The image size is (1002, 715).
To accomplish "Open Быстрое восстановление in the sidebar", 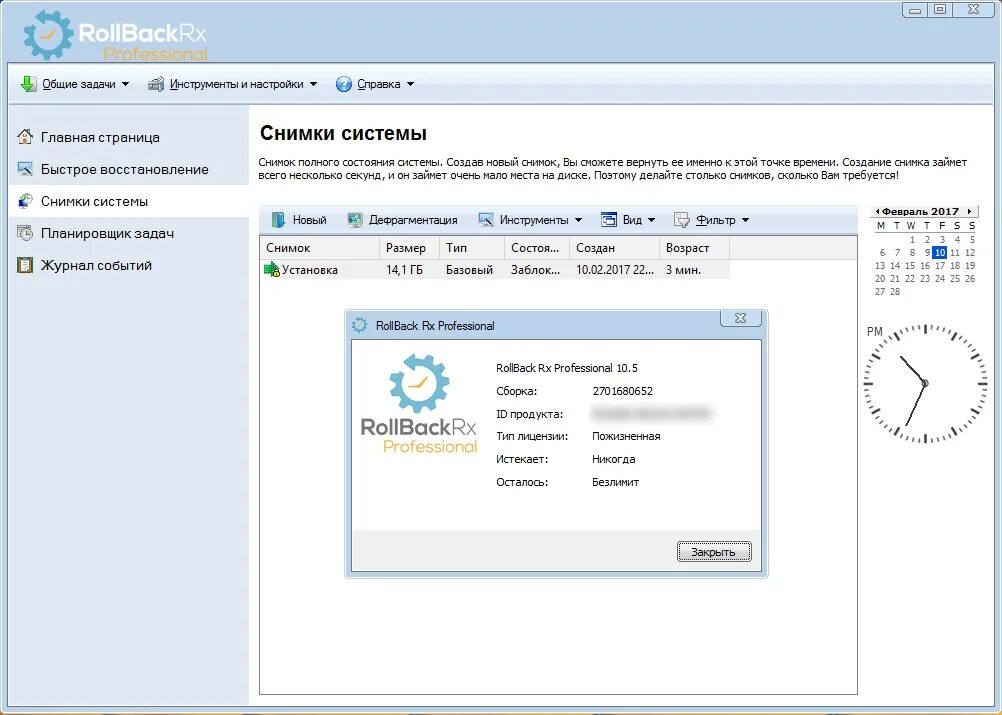I will [129, 169].
